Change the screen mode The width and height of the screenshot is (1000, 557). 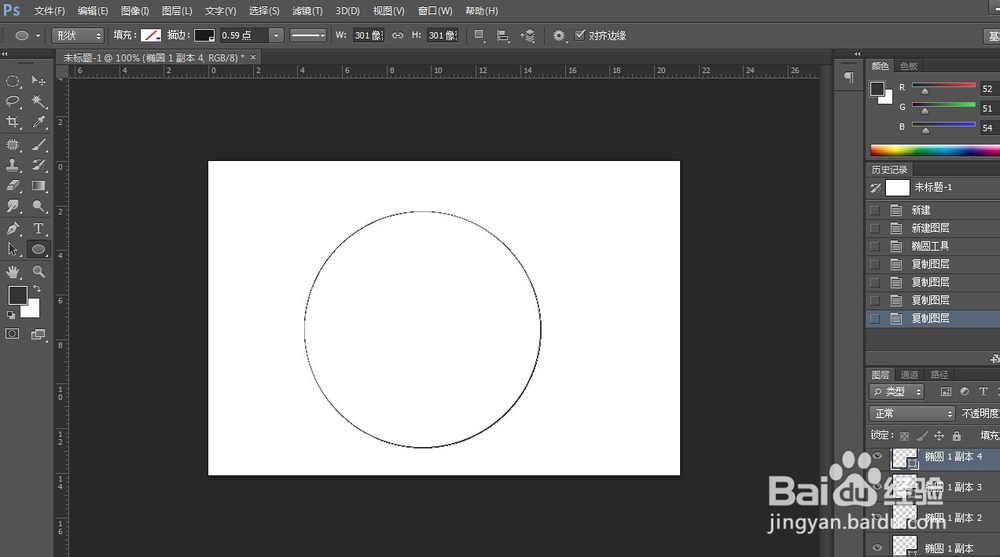[38, 334]
